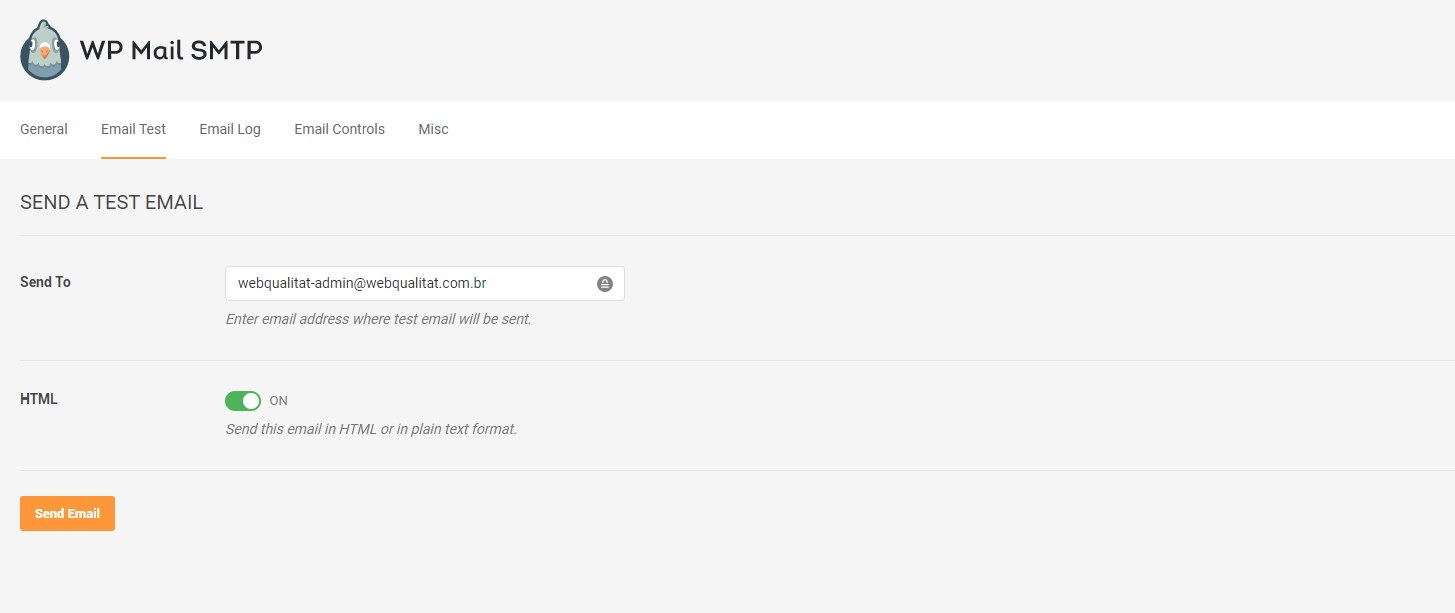Click the ON label beside the HTML switch
The image size is (1455, 613).
click(278, 401)
